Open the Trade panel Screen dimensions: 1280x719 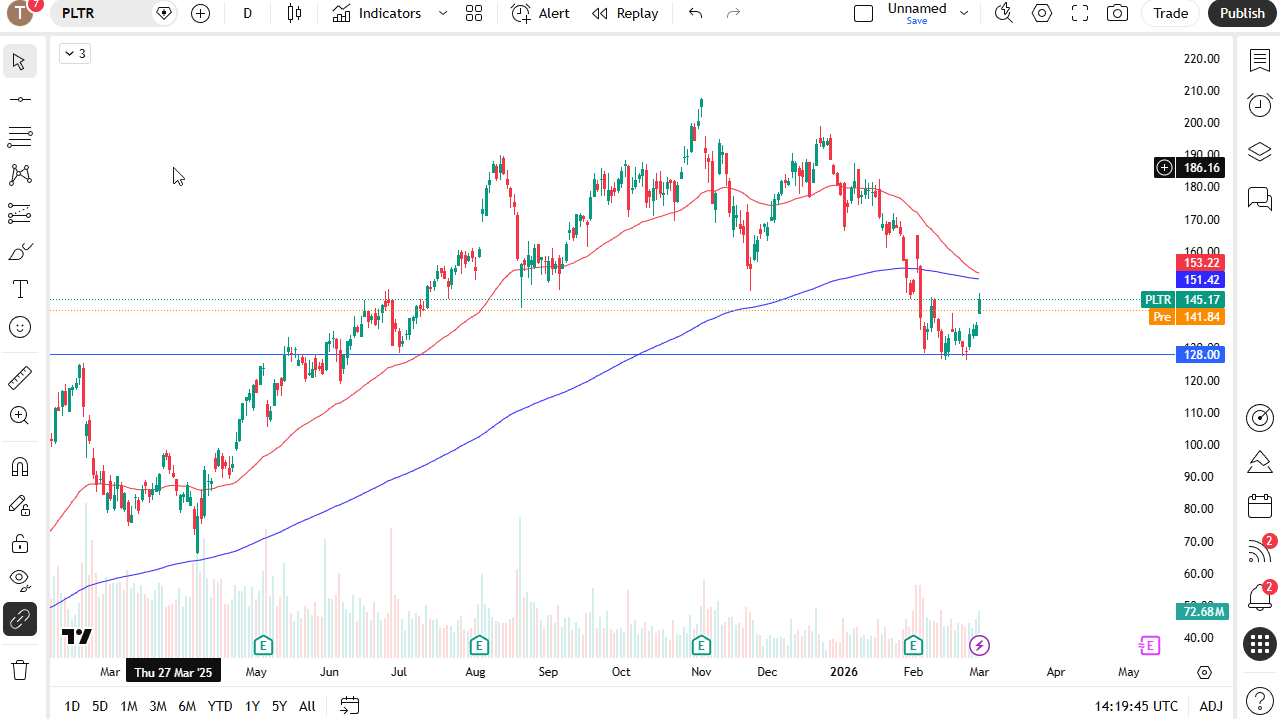click(x=1171, y=13)
